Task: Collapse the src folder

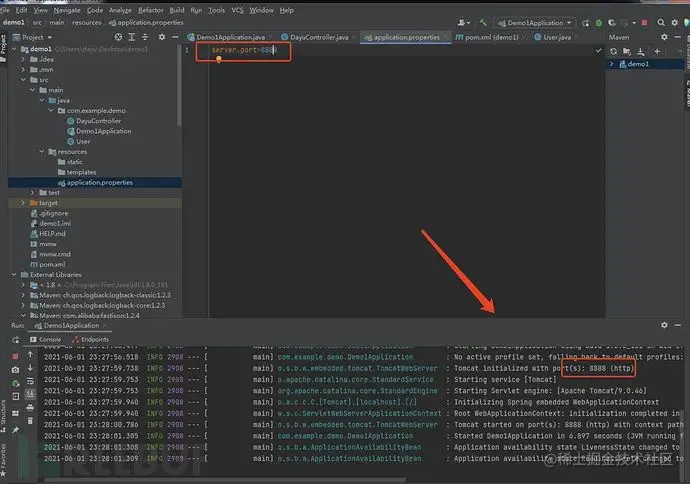Action: coord(23,80)
